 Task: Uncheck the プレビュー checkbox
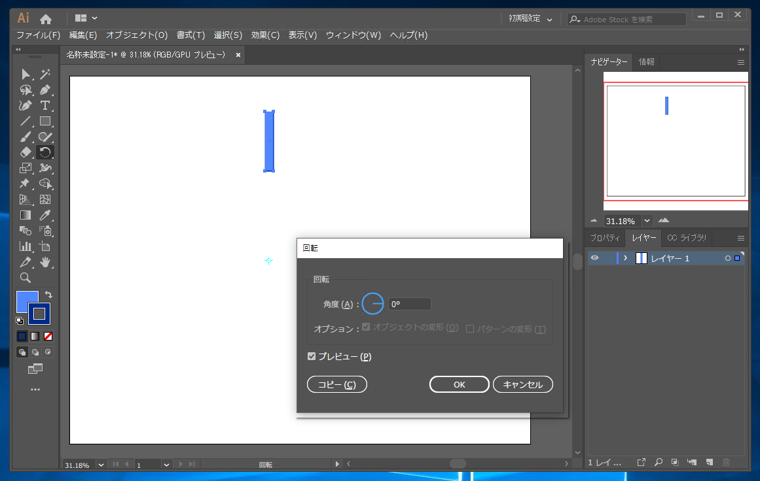(x=312, y=356)
